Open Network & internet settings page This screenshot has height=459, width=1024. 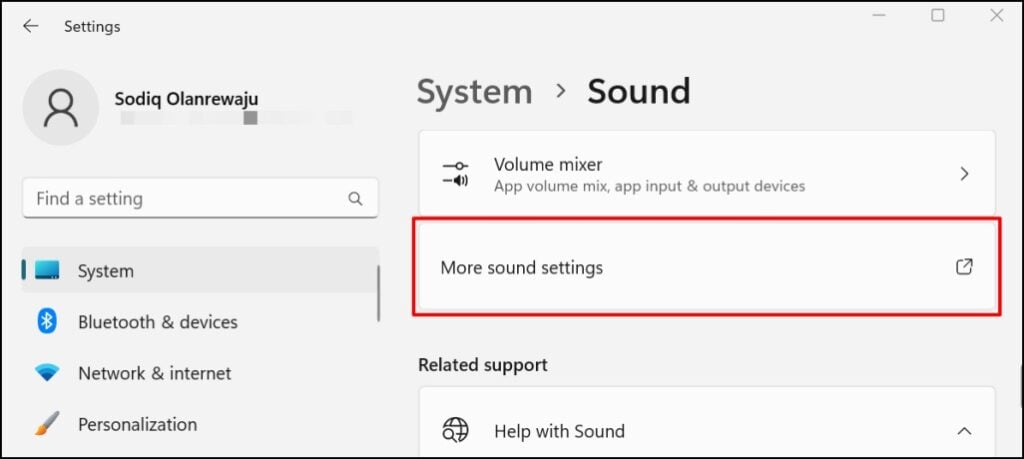(x=154, y=373)
